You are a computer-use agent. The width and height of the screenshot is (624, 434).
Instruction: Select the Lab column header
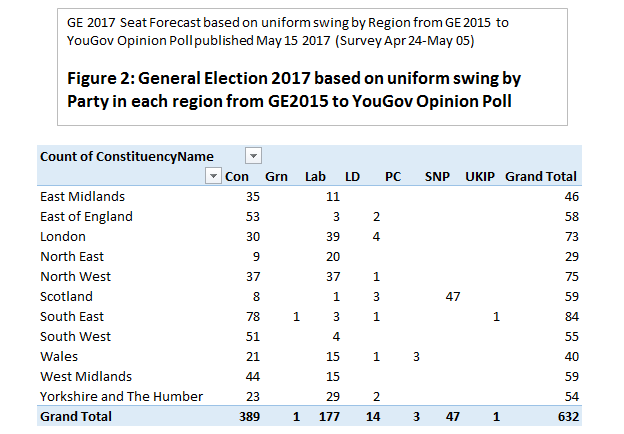(x=315, y=176)
